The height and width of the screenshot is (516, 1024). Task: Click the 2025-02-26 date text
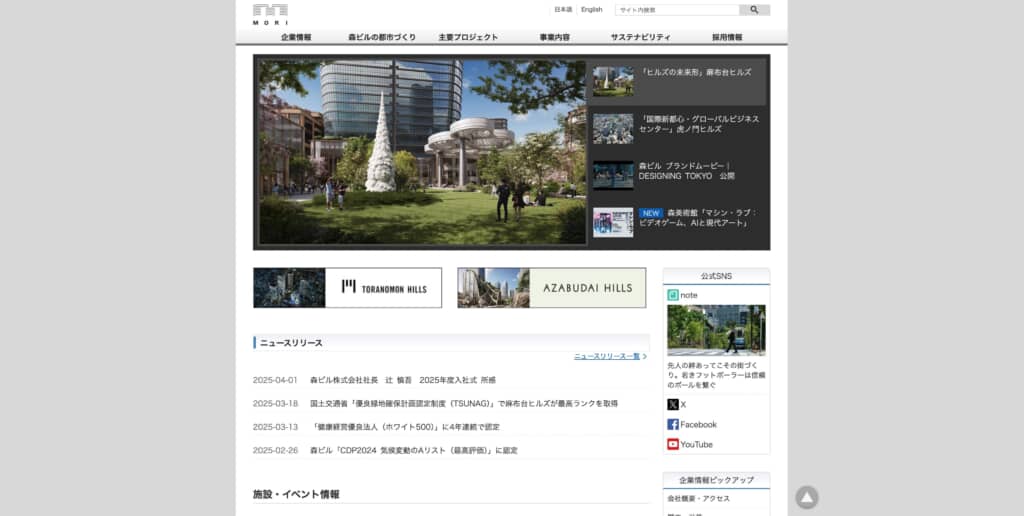[275, 451]
